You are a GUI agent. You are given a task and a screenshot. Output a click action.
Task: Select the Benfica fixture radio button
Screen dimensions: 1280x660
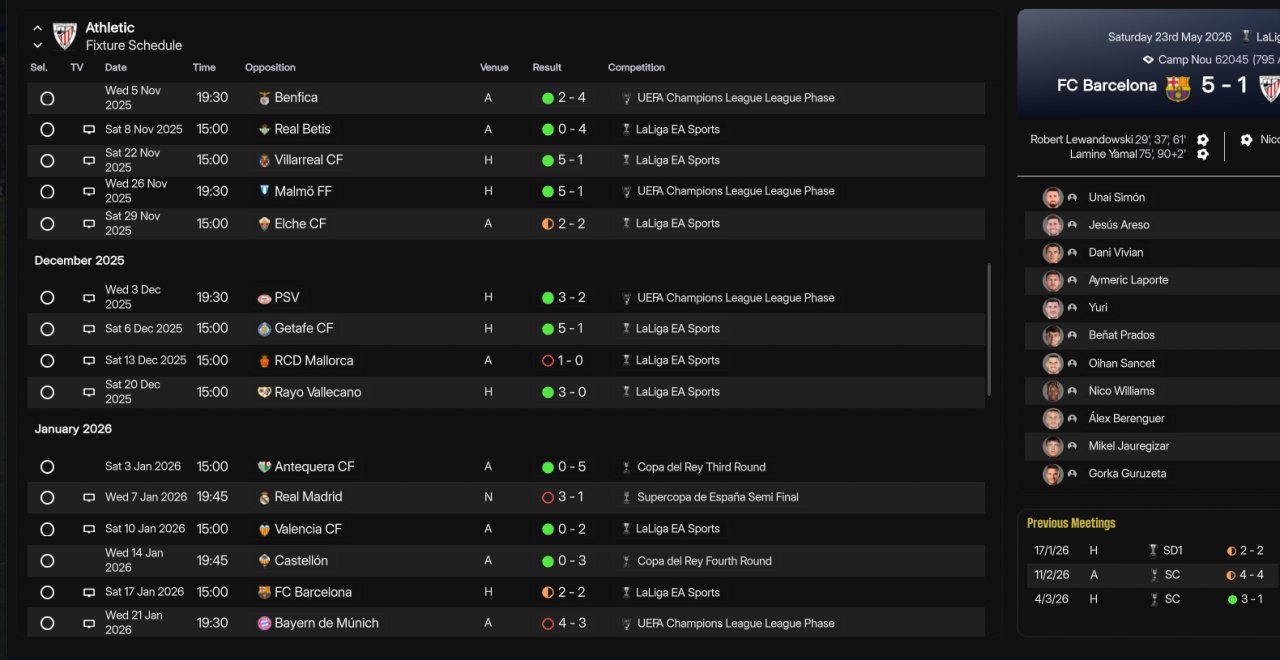point(47,98)
